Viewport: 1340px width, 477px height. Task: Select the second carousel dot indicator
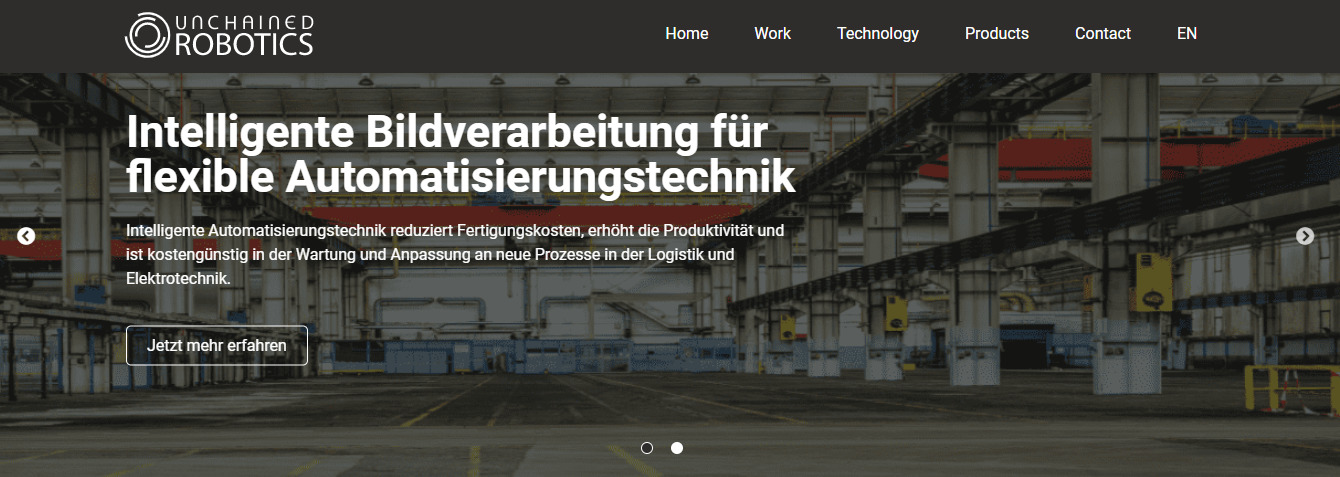(677, 448)
